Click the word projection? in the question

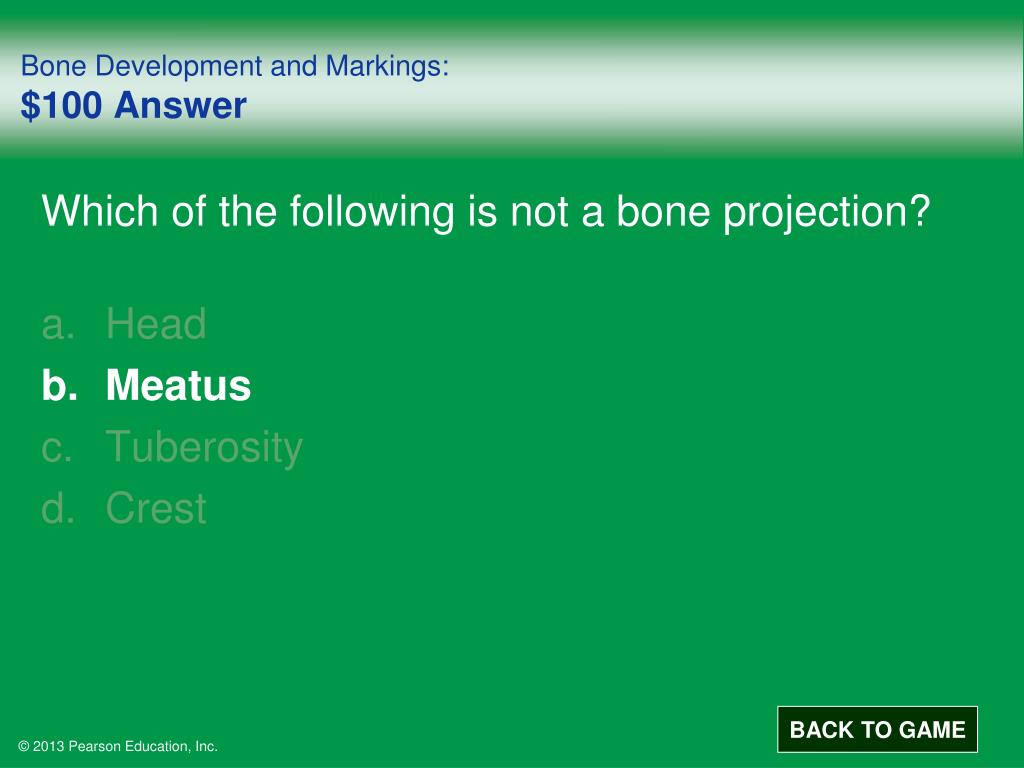click(826, 212)
